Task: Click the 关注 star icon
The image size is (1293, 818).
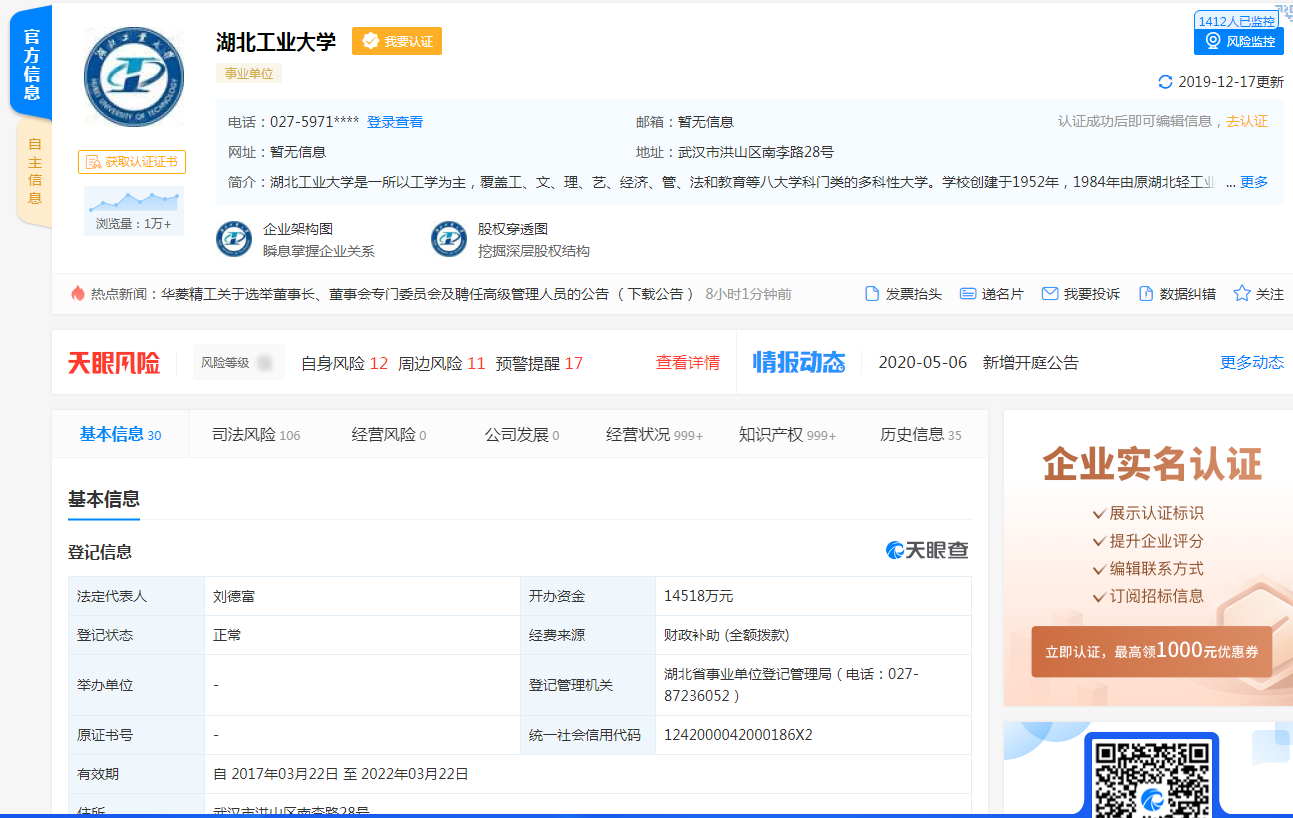Action: (x=1242, y=294)
